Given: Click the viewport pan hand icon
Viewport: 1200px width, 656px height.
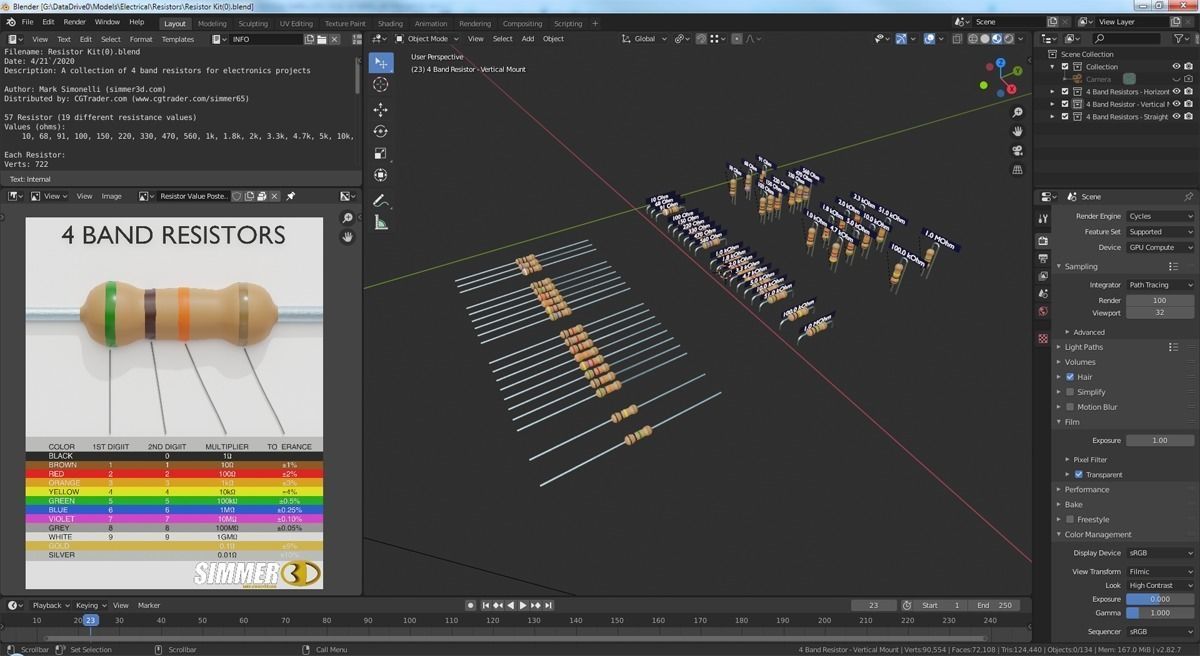Looking at the screenshot, I should (1017, 132).
